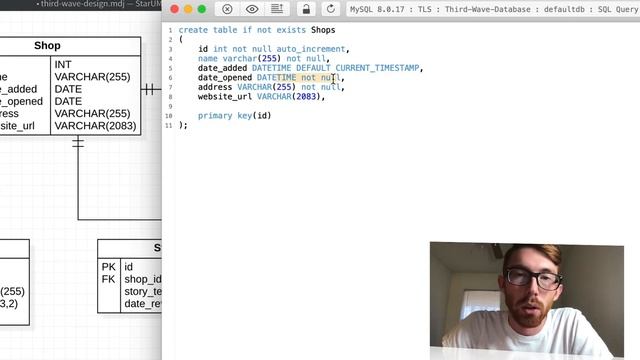This screenshot has width=640, height=360.
Task: Click the format query lines icon
Action: [277, 9]
